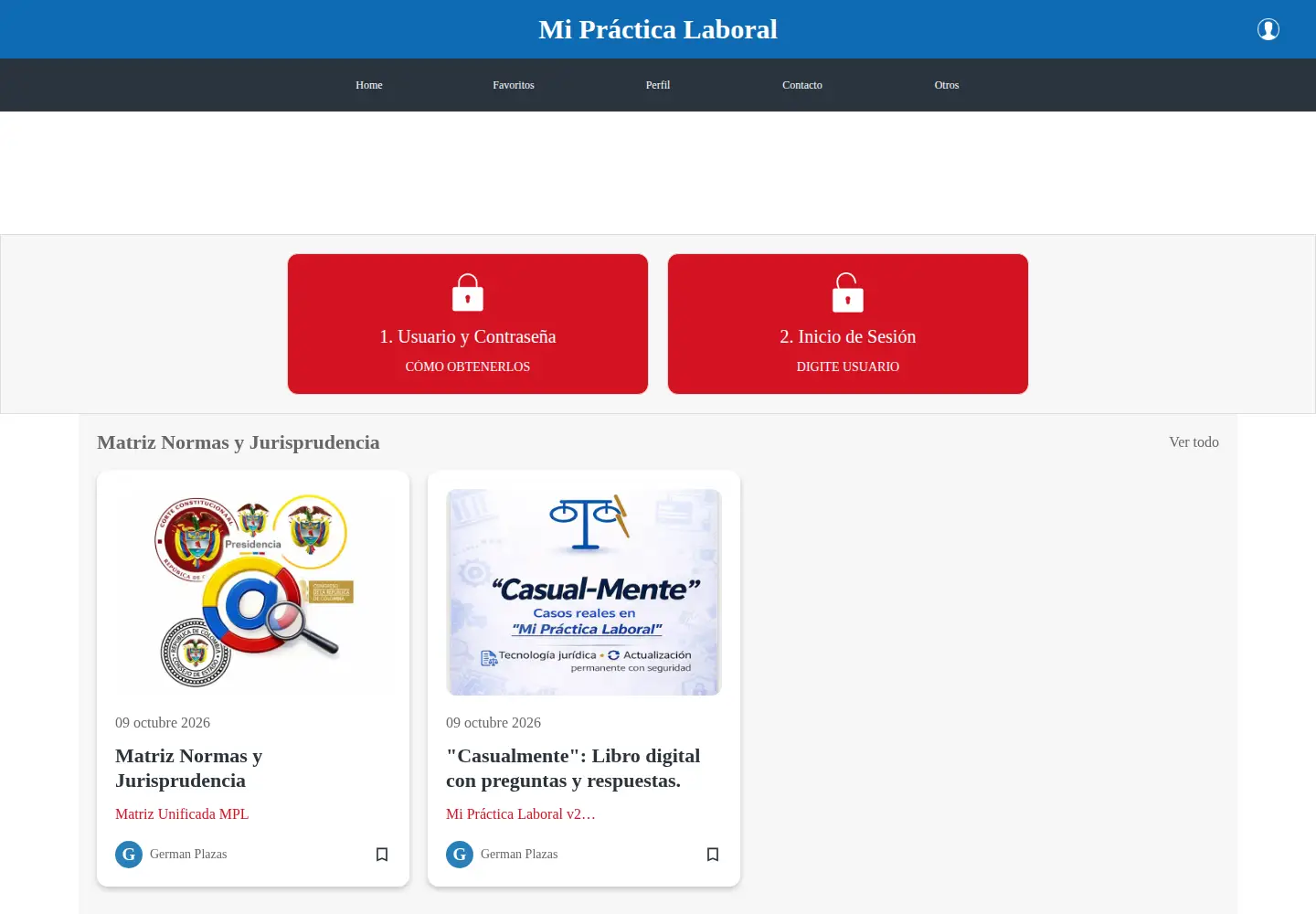The height and width of the screenshot is (914, 1316).
Task: Click the lock icon on Usuario y Contraseña card
Action: pyautogui.click(x=468, y=292)
